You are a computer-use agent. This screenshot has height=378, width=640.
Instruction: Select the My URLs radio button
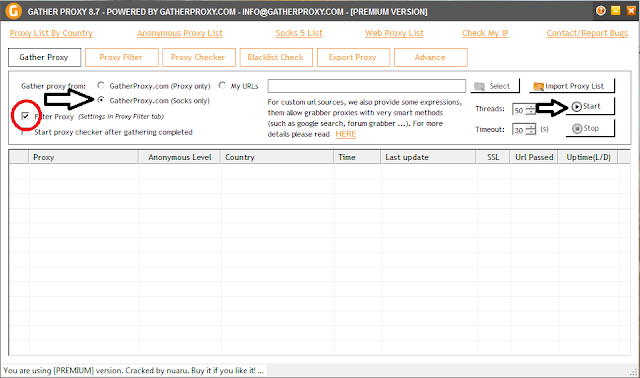coord(222,85)
